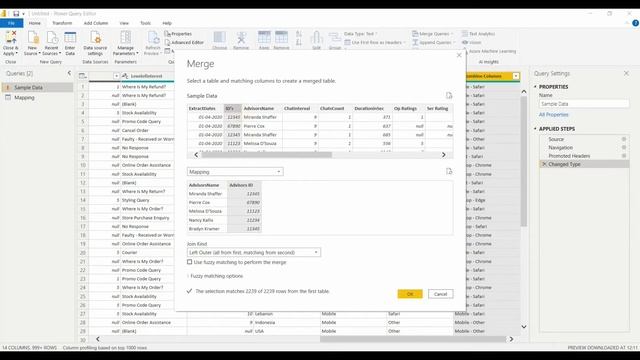Open the File tab
Screen dimensions: 640x360
pyautogui.click(x=11, y=23)
